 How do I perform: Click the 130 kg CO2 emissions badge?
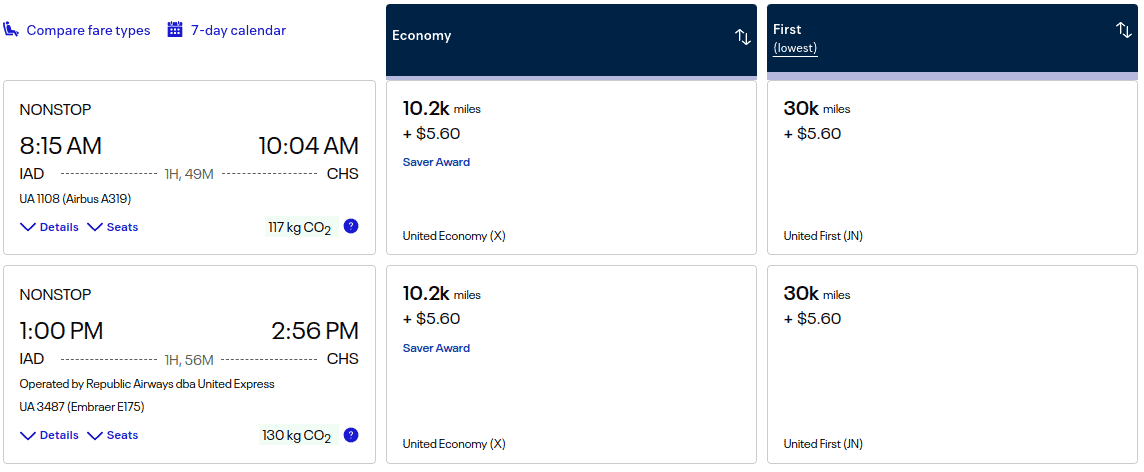(x=296, y=435)
